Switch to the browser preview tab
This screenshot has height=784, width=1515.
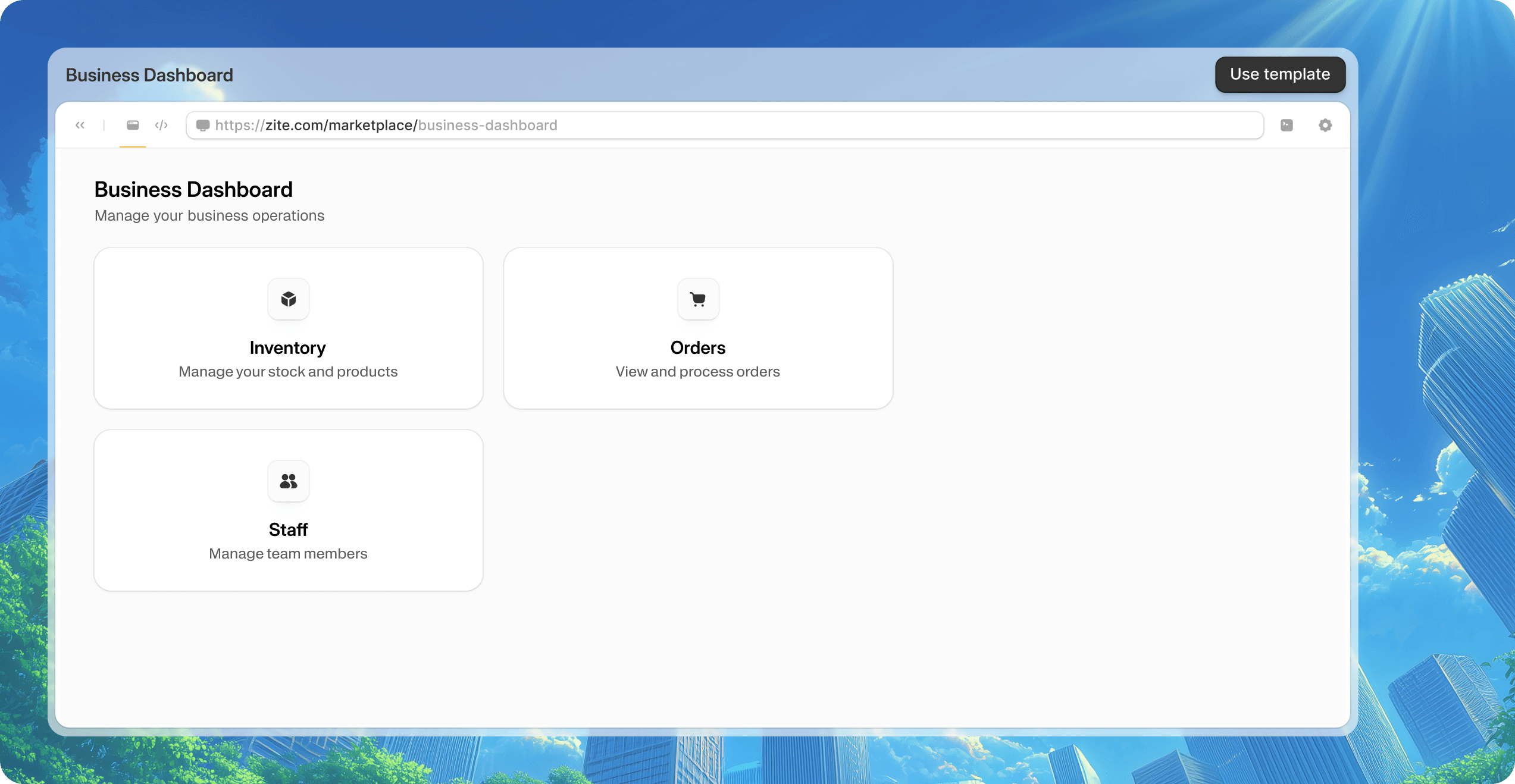(x=132, y=125)
